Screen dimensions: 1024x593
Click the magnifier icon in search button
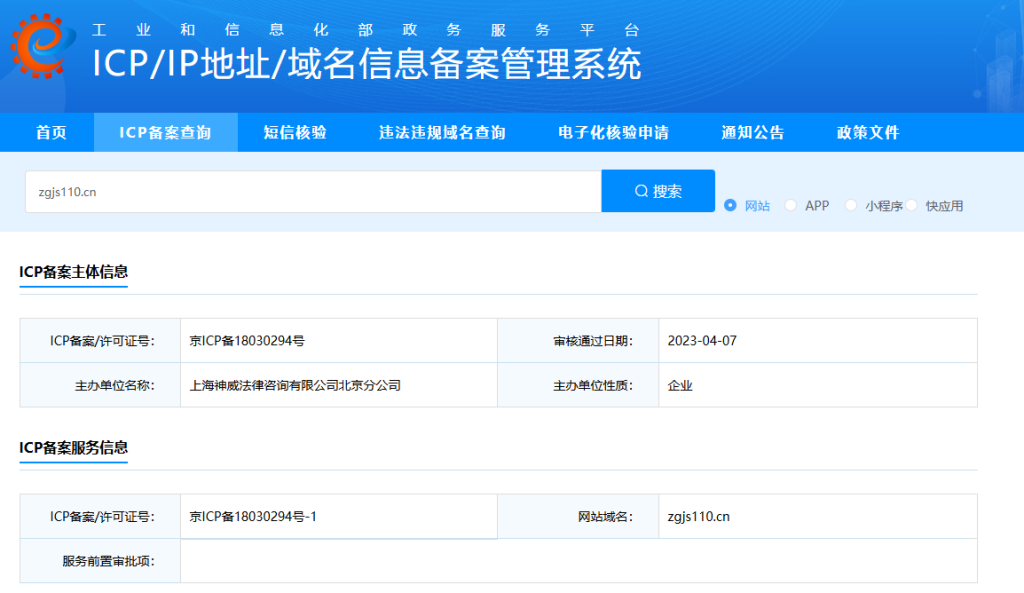(x=641, y=191)
